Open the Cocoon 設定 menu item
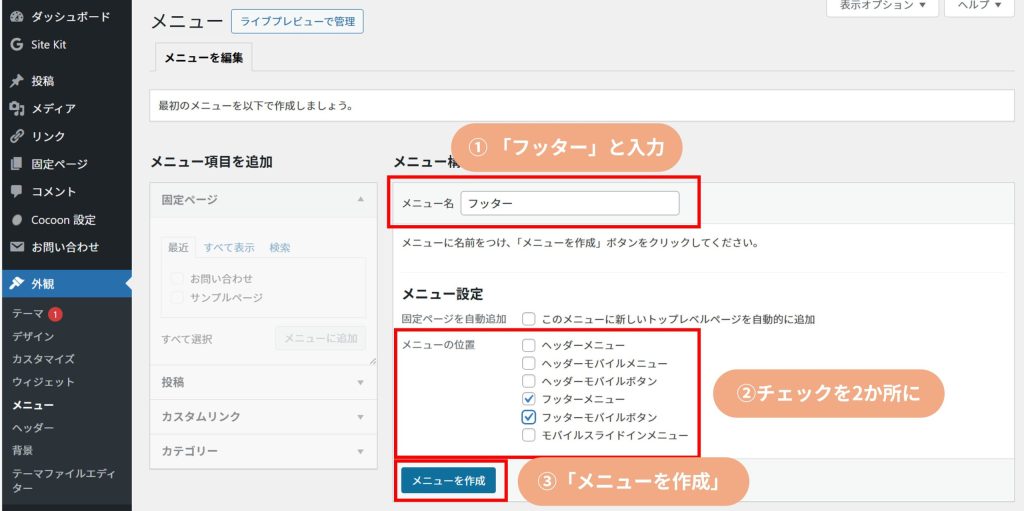1024x511 pixels. [x=63, y=220]
